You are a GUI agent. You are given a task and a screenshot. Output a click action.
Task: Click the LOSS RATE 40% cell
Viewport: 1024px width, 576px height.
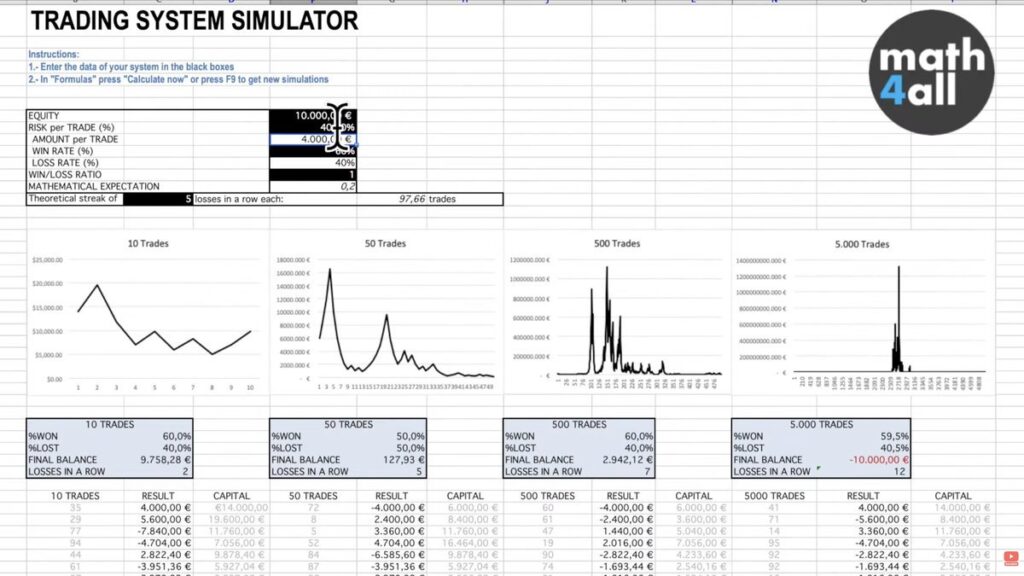[x=312, y=163]
